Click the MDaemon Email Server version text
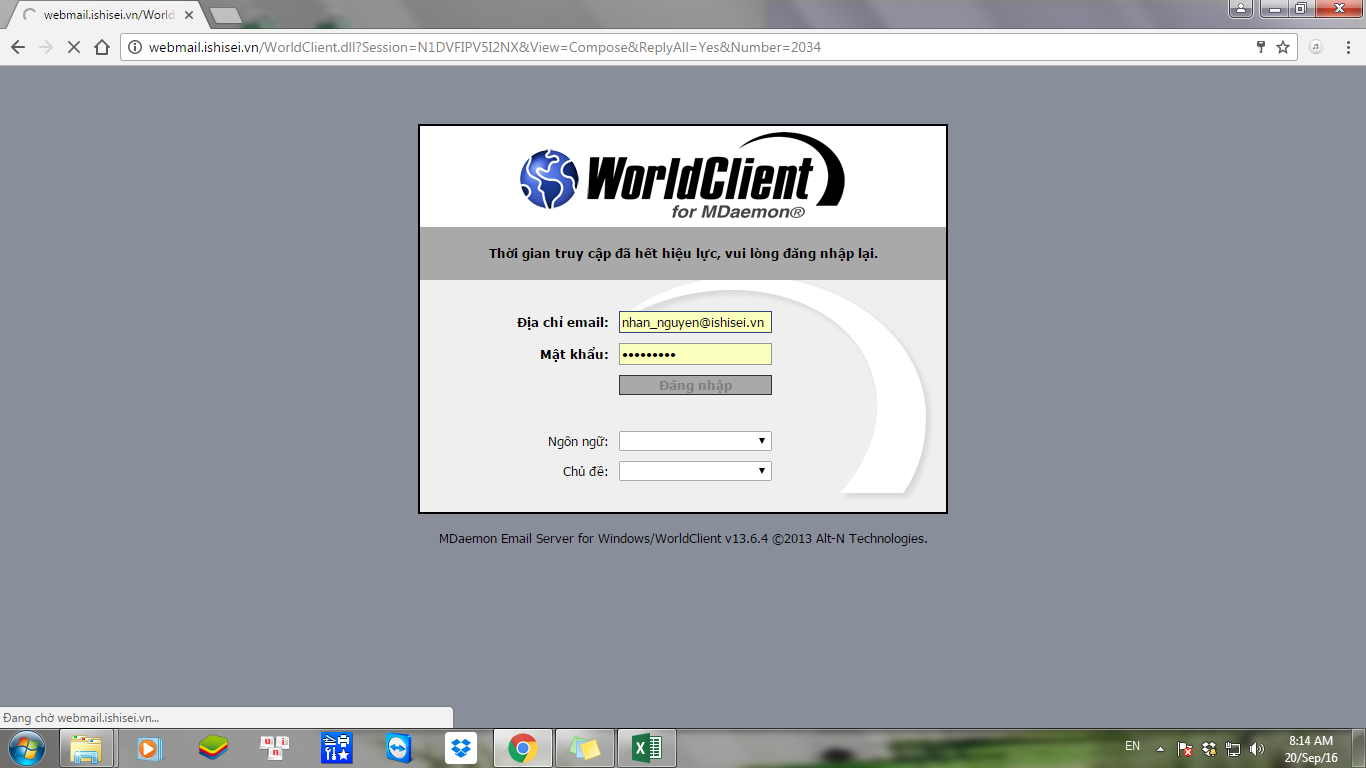Viewport: 1366px width, 768px height. tap(683, 538)
